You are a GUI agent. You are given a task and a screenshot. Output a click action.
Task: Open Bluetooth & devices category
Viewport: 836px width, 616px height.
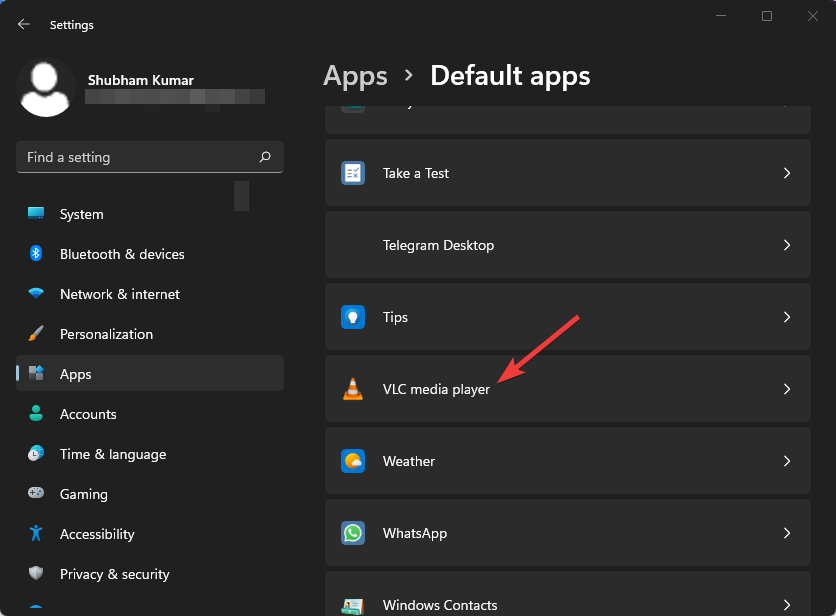pos(150,254)
